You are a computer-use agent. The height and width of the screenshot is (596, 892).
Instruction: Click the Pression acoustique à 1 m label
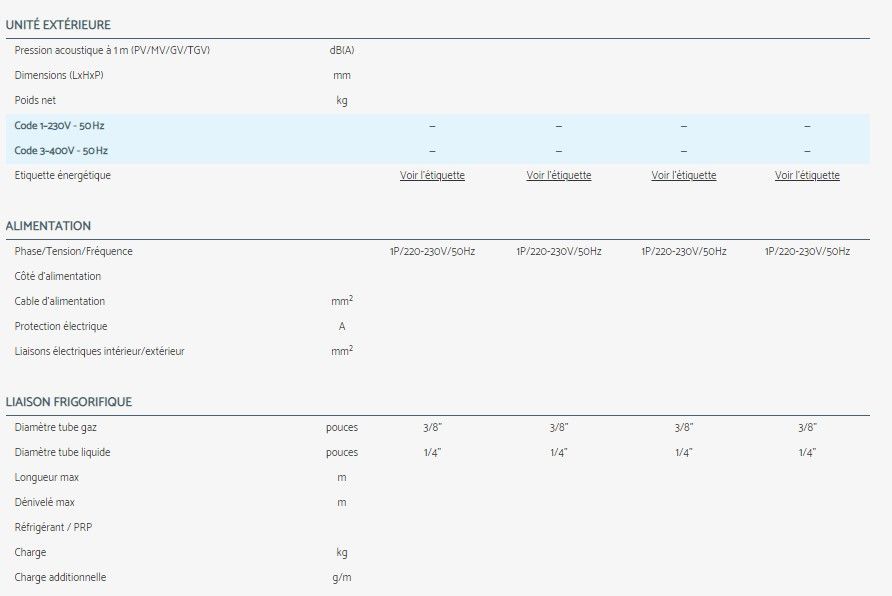[112, 50]
